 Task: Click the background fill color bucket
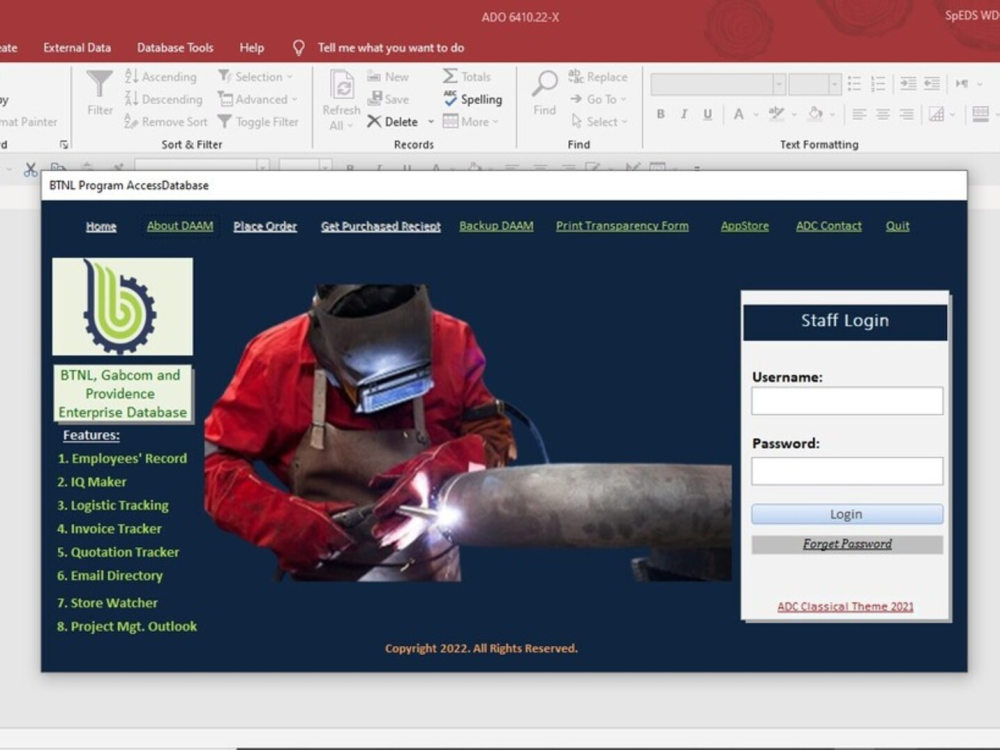click(x=815, y=114)
